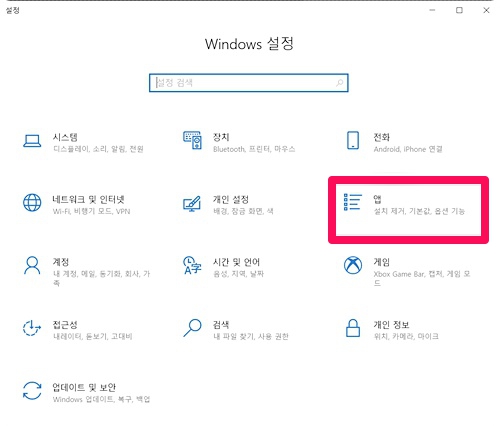Open the 개인 정보 padlock icon
The width and height of the screenshot is (500, 426).
[353, 328]
